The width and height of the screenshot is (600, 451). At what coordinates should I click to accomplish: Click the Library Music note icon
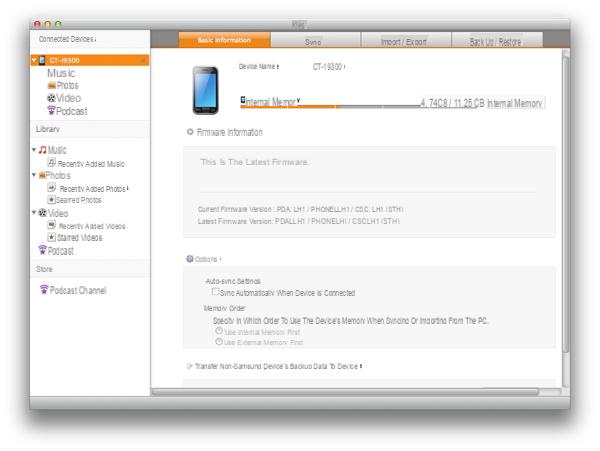tap(42, 150)
